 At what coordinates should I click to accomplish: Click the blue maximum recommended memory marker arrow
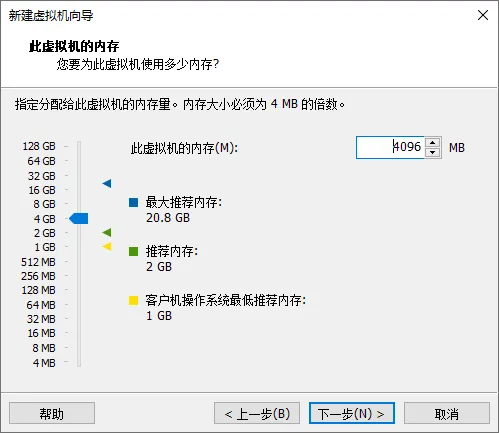tap(107, 183)
